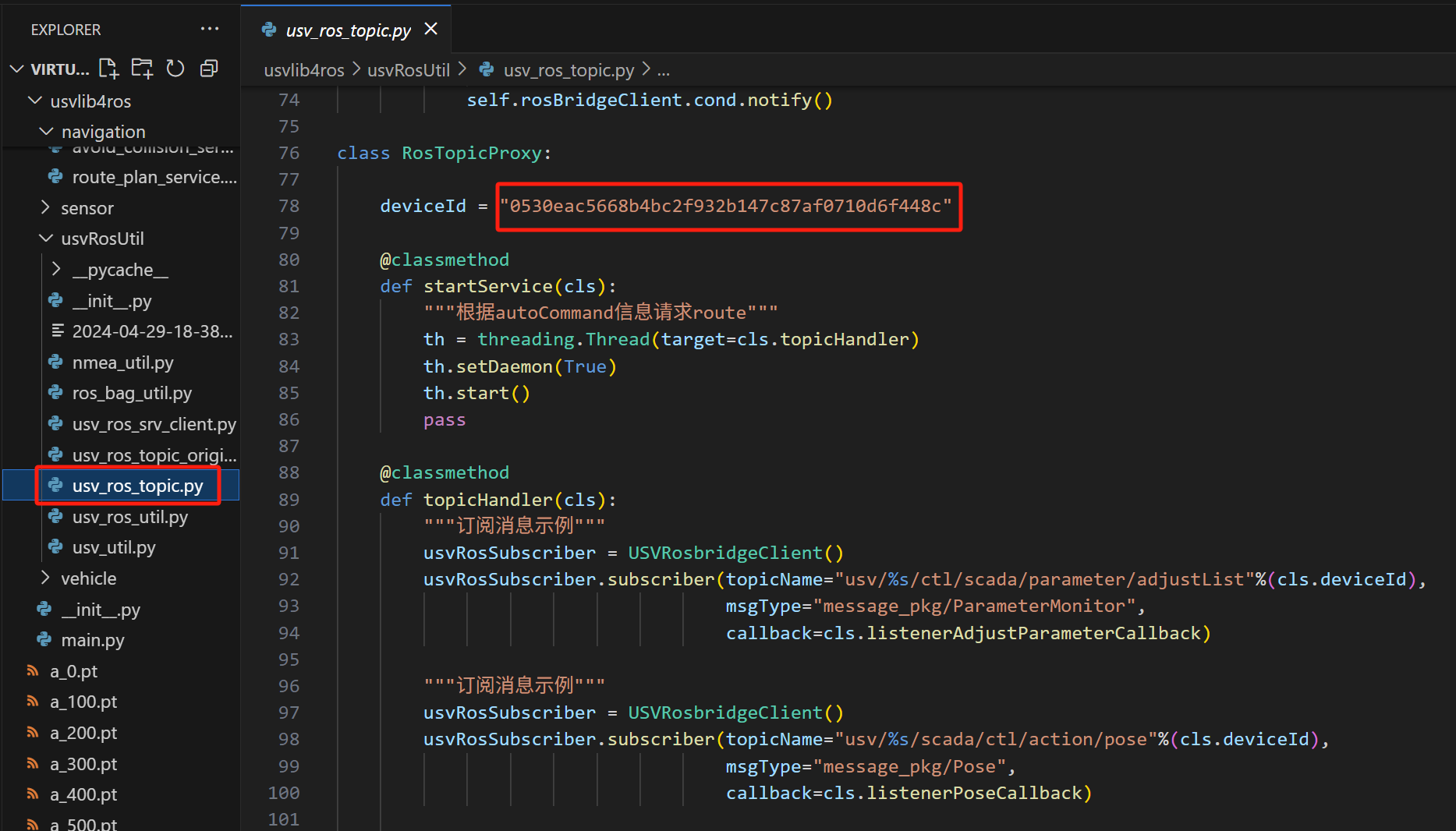
Task: Collapse all folders in Explorer
Action: click(x=209, y=69)
